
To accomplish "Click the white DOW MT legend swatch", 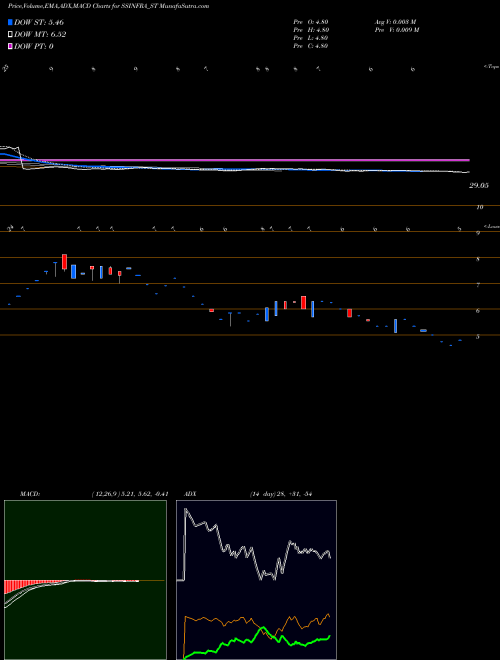I will [10, 34].
